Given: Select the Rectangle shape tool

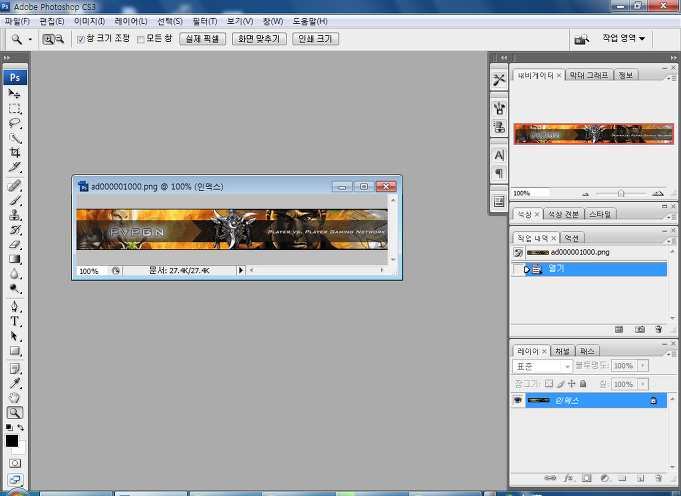Looking at the screenshot, I should coord(14,351).
